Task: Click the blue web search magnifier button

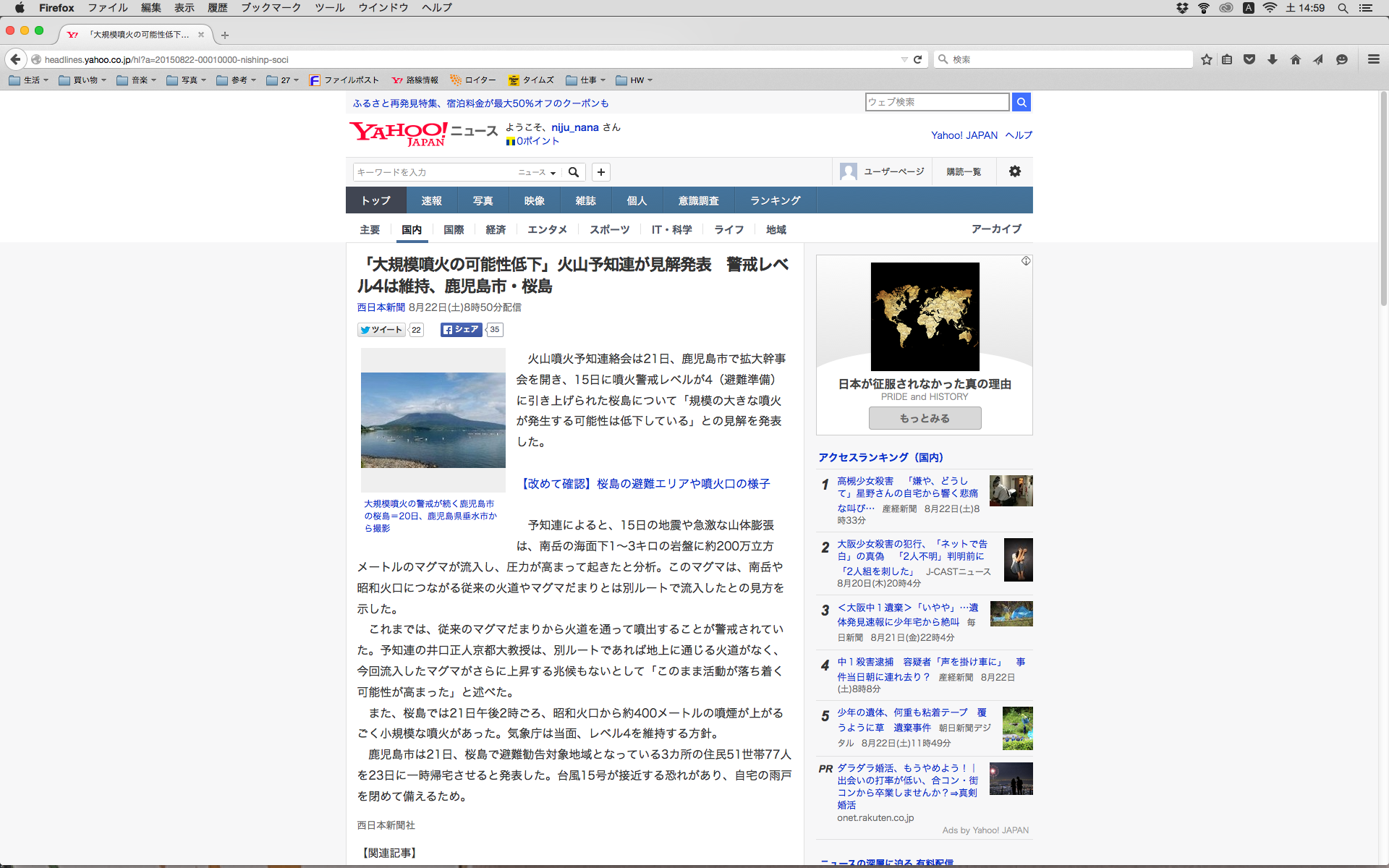Action: (x=1021, y=102)
